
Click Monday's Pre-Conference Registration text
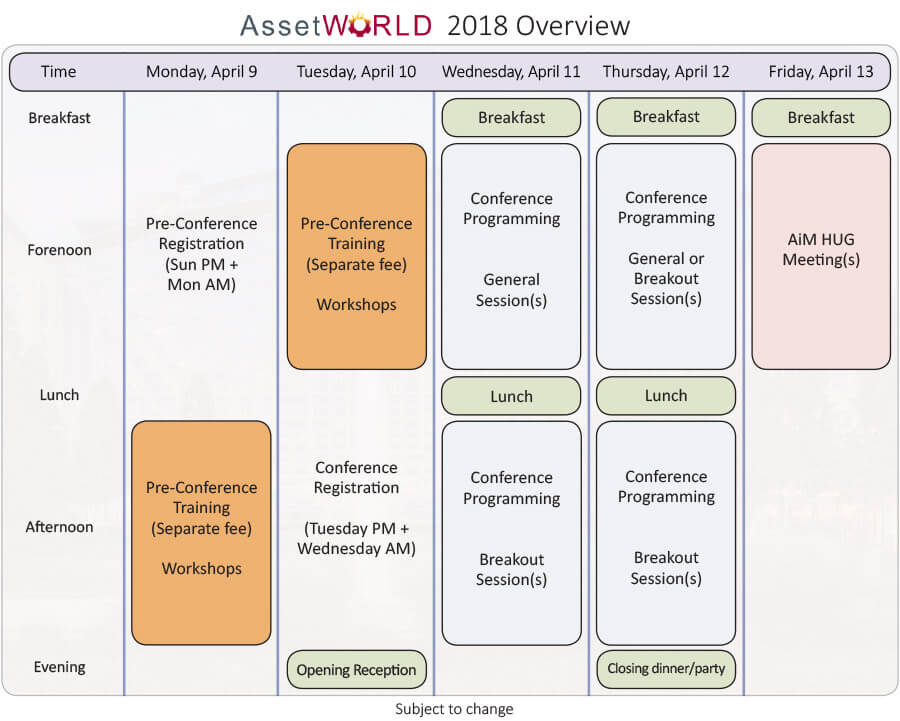(201, 254)
